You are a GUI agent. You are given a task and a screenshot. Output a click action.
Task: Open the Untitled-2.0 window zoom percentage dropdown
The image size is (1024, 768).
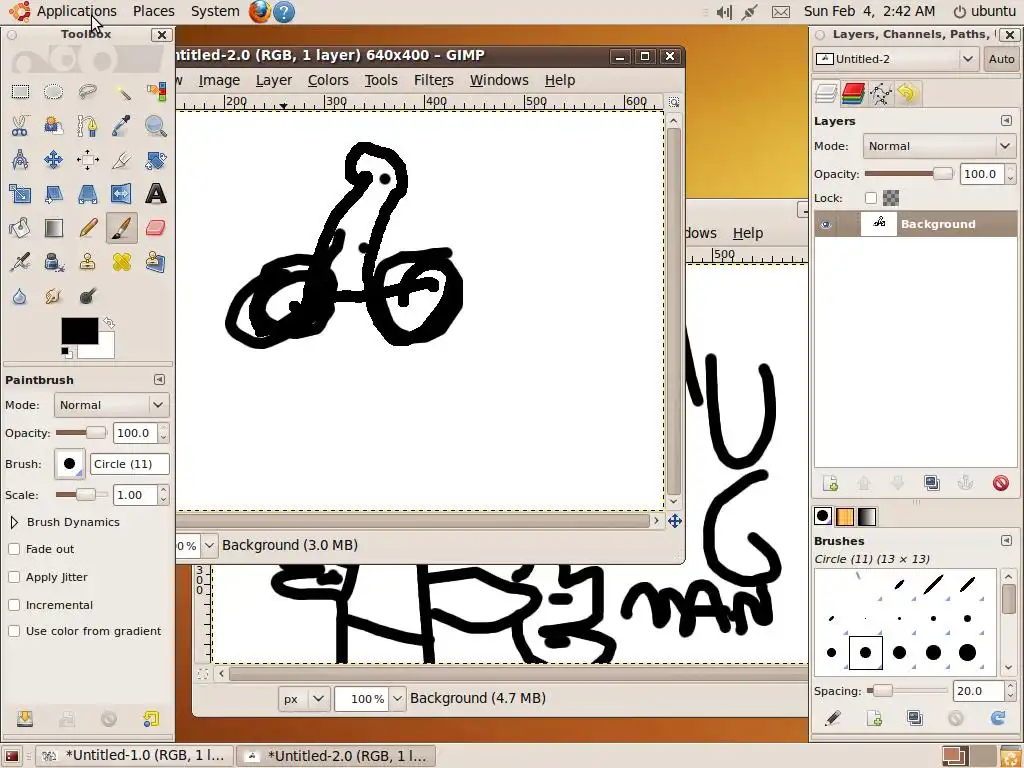pos(209,545)
